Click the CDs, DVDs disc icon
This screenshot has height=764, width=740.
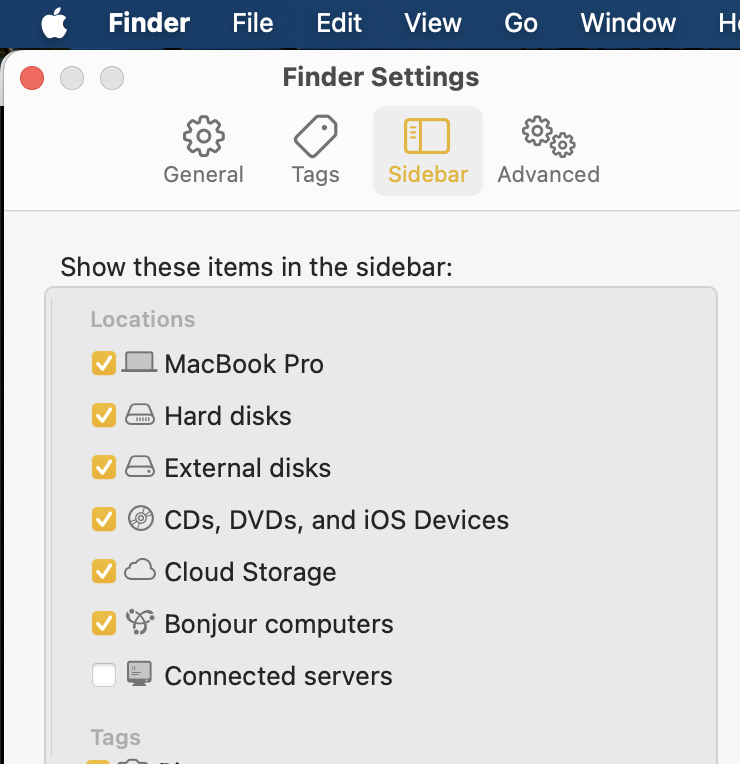pyautogui.click(x=140, y=519)
